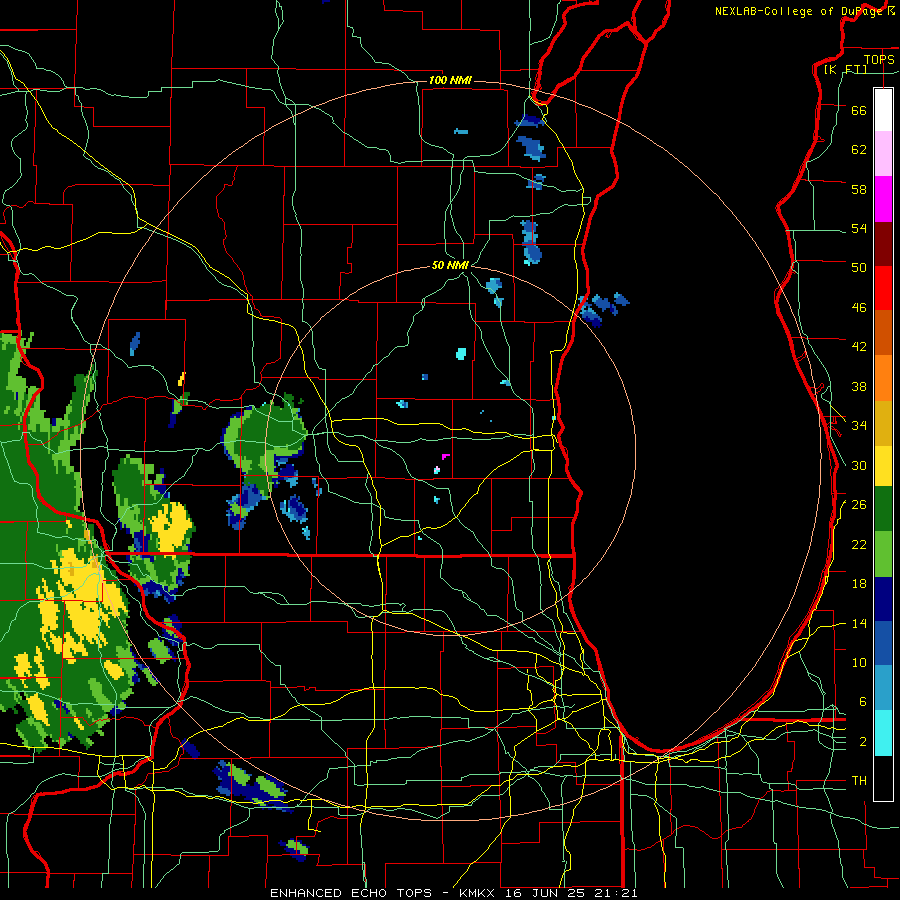Click the dark red legend swatch

point(883,244)
